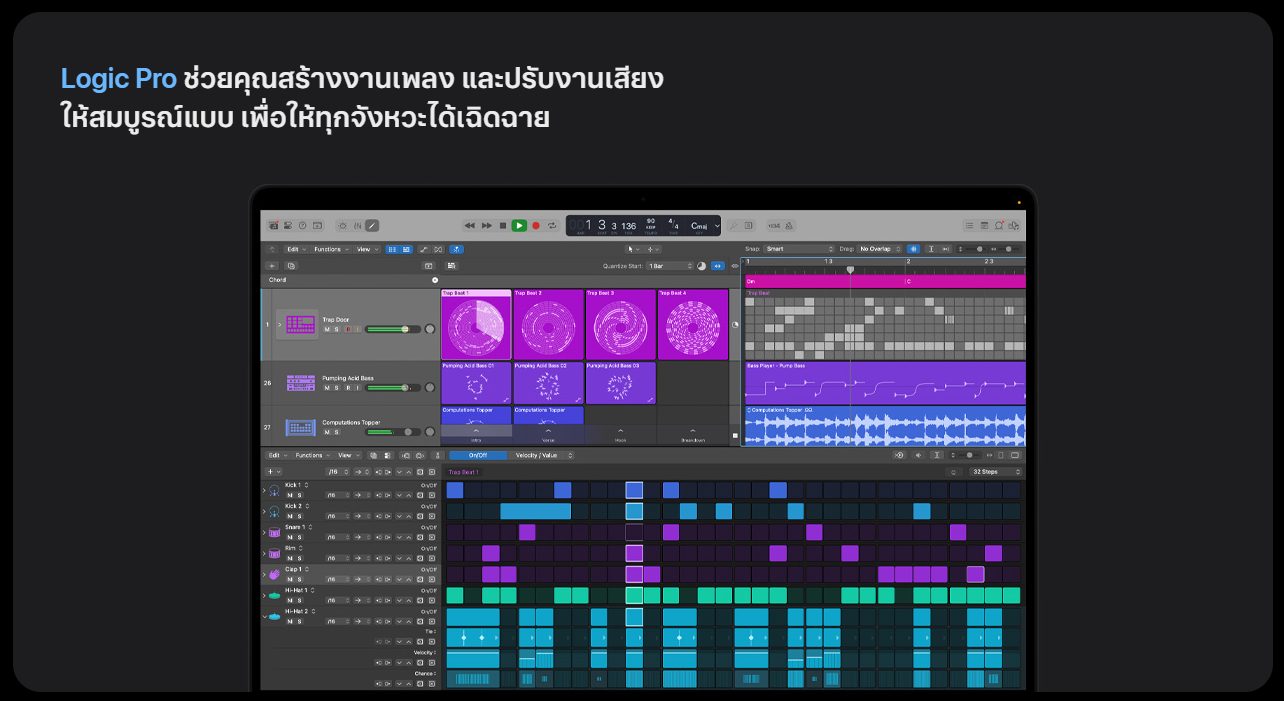Open the Media Browser icon

click(x=1013, y=225)
